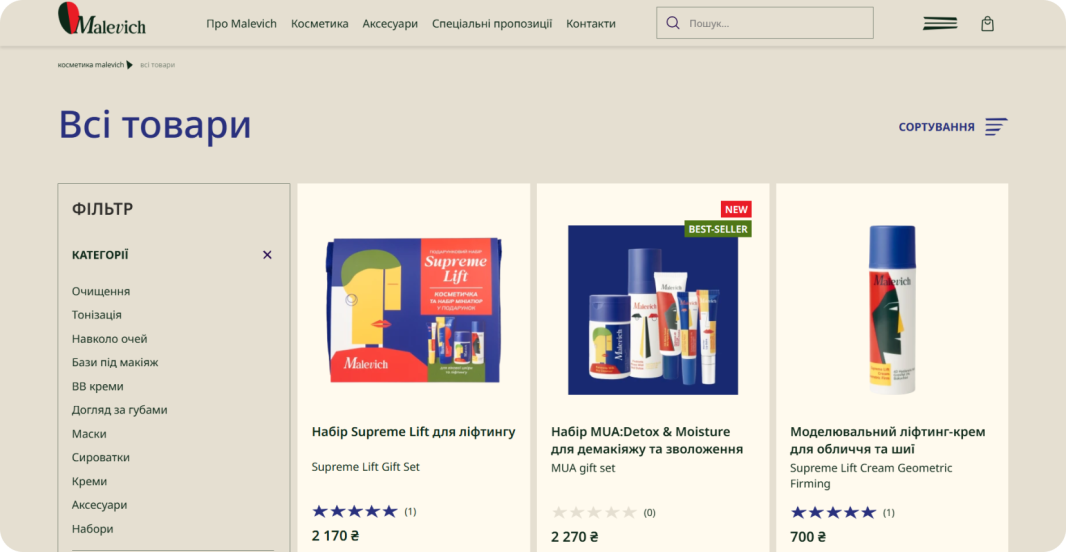Open the MUA Detox & Moisture product image

653,310
